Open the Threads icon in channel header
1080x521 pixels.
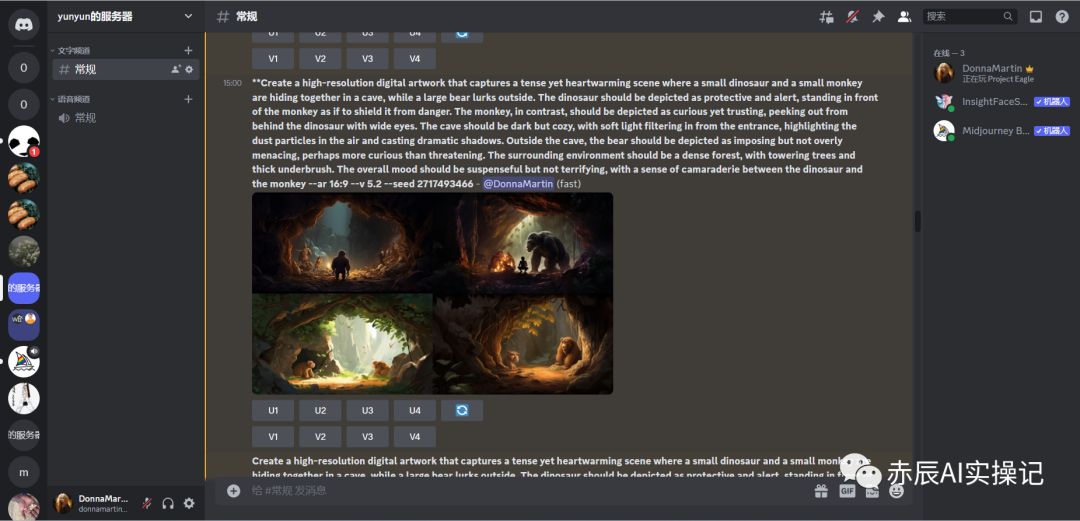826,17
